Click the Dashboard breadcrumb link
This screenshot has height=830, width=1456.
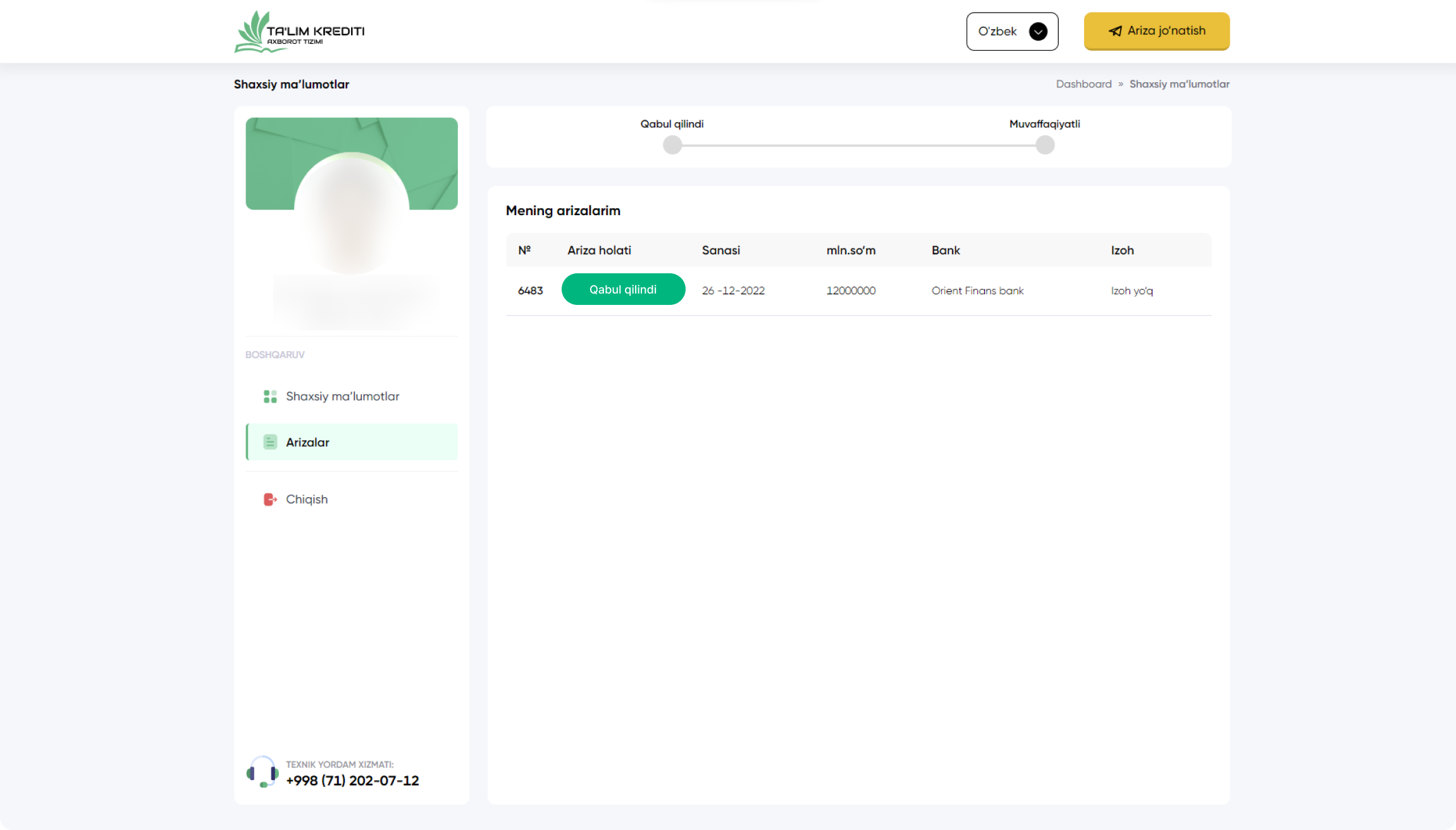[x=1083, y=84]
